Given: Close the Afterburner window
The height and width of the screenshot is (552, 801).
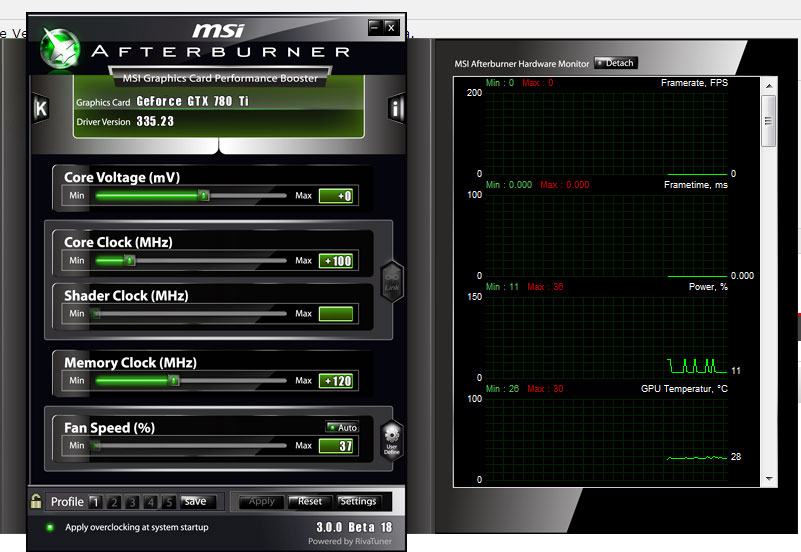Looking at the screenshot, I should (x=391, y=28).
